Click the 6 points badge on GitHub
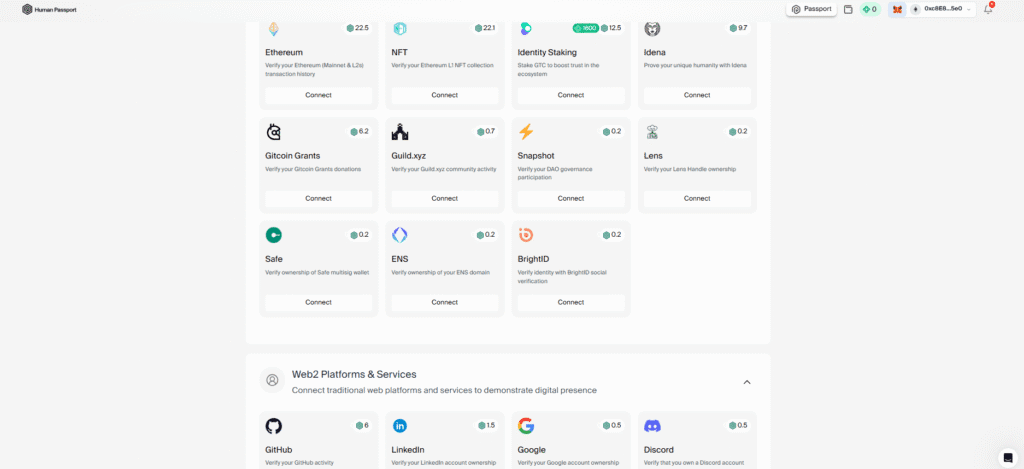Image resolution: width=1024 pixels, height=469 pixels. 362,425
